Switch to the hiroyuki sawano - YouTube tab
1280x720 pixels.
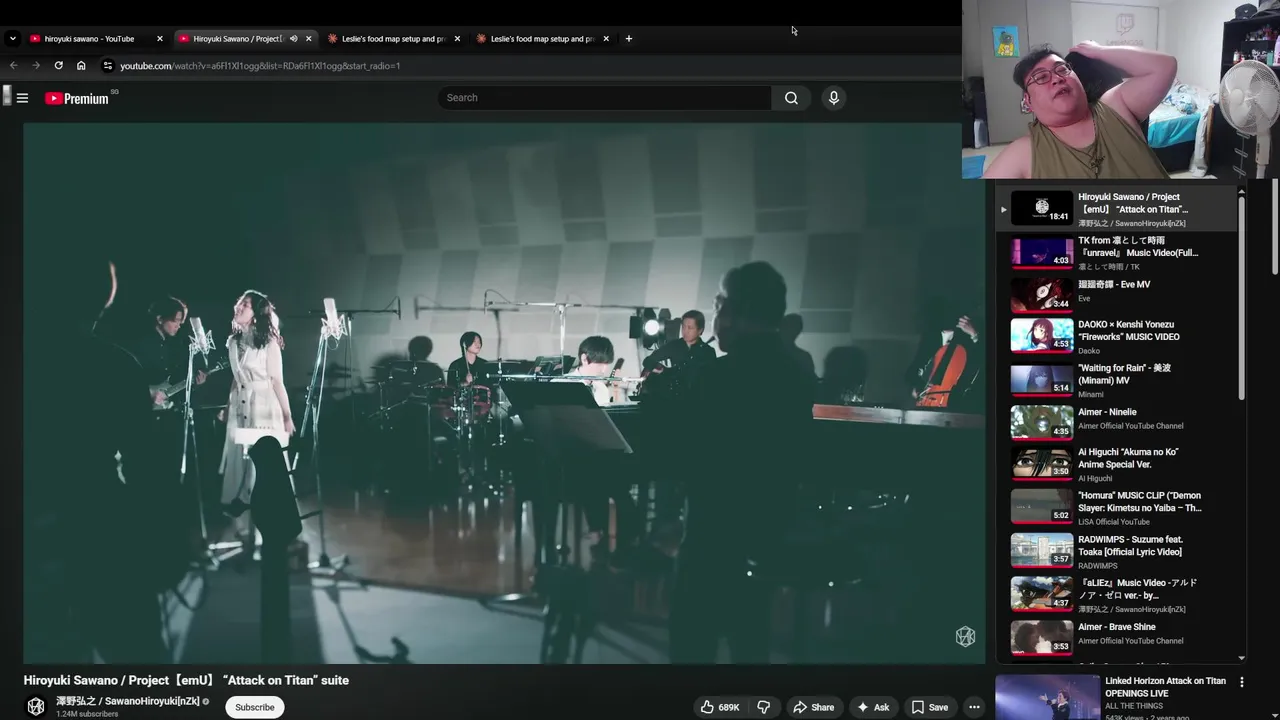(x=96, y=39)
